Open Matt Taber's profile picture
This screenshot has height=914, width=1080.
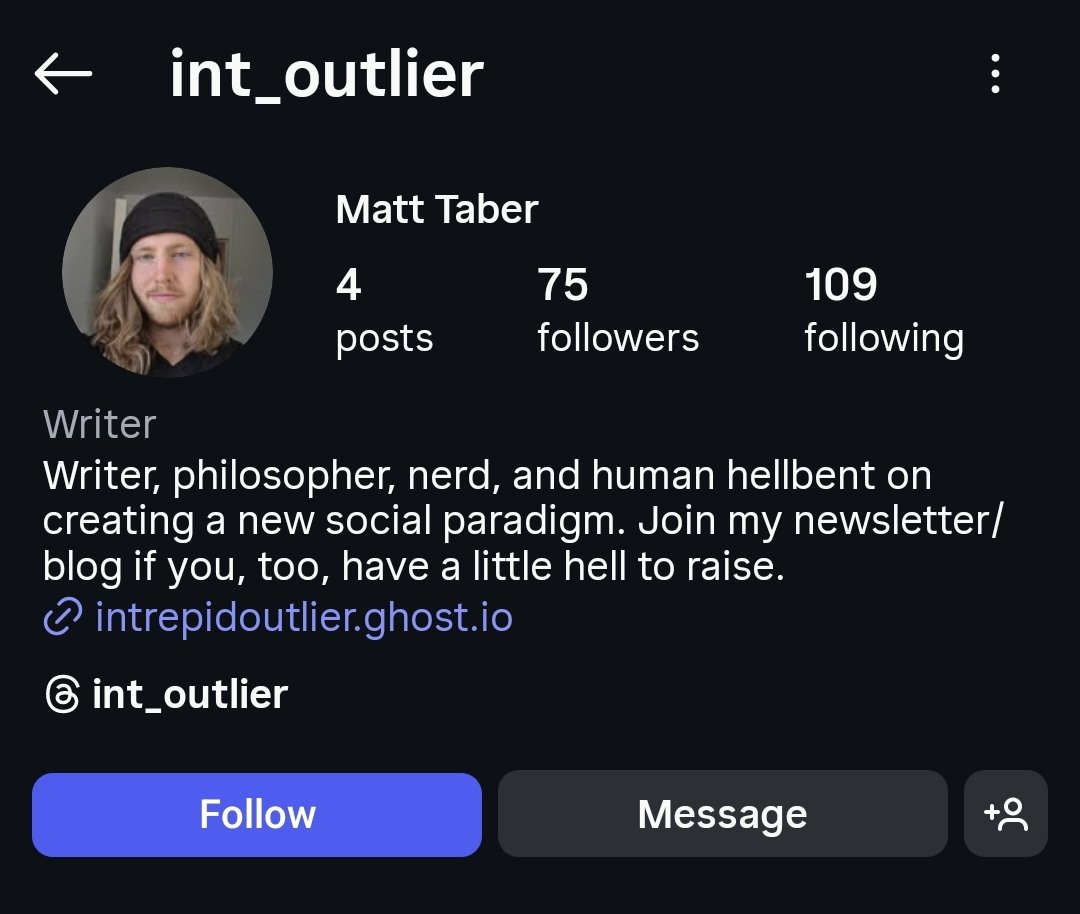(167, 272)
